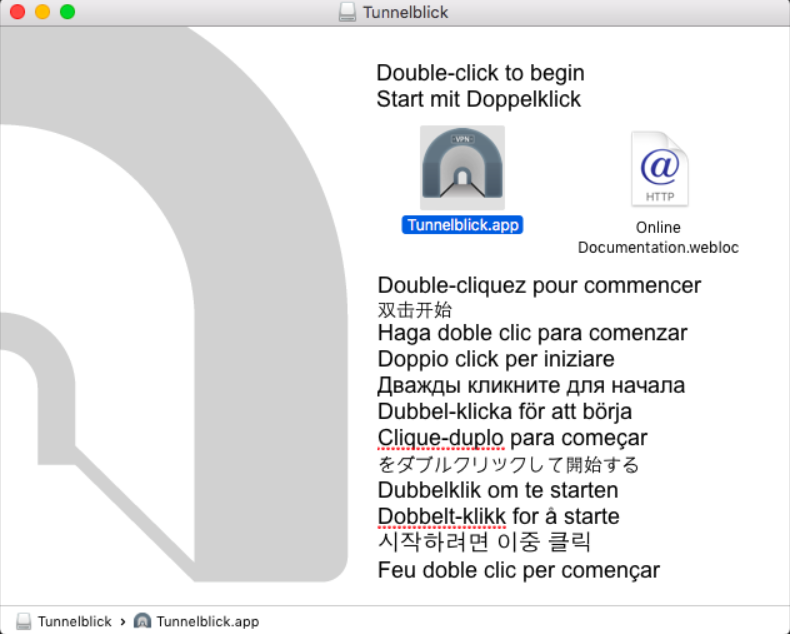Click the Tunnelblick disk icon in path bar
The width and height of the screenshot is (790, 634).
pos(24,621)
